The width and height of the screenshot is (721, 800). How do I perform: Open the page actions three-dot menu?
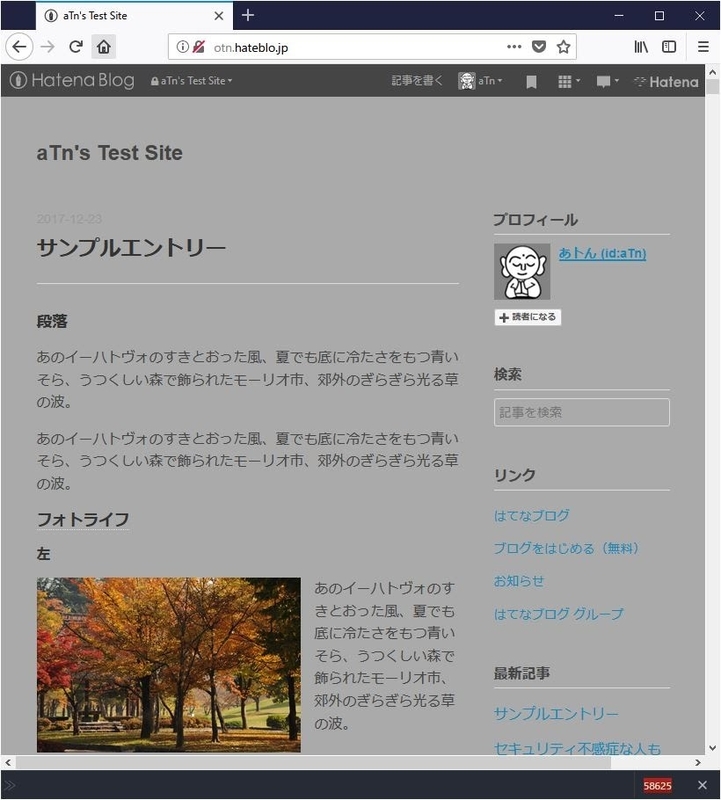point(514,47)
